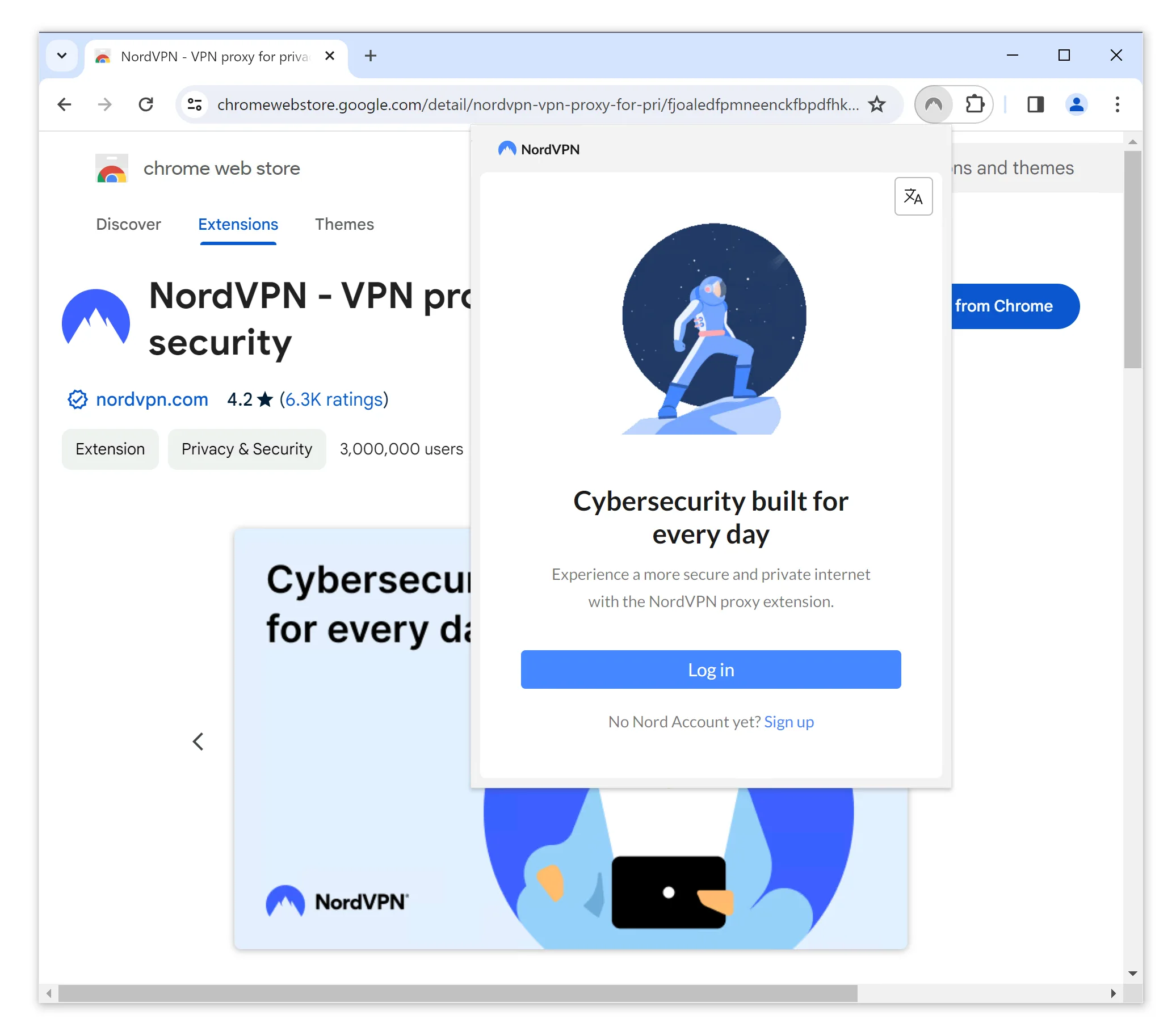
Task: Select the Extensions tab in Web Store
Action: coord(238,224)
